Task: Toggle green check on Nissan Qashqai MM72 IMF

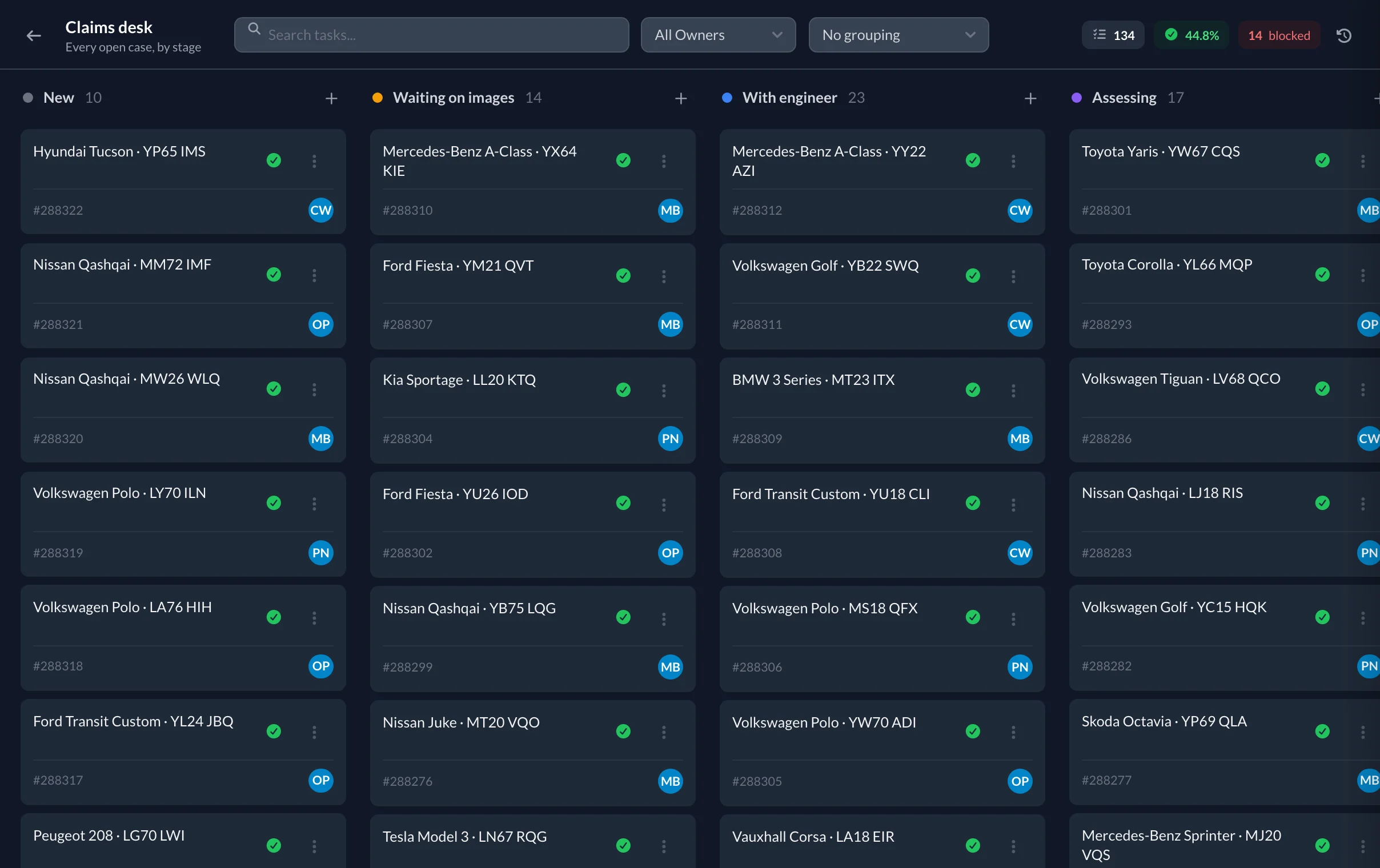Action: 274,275
